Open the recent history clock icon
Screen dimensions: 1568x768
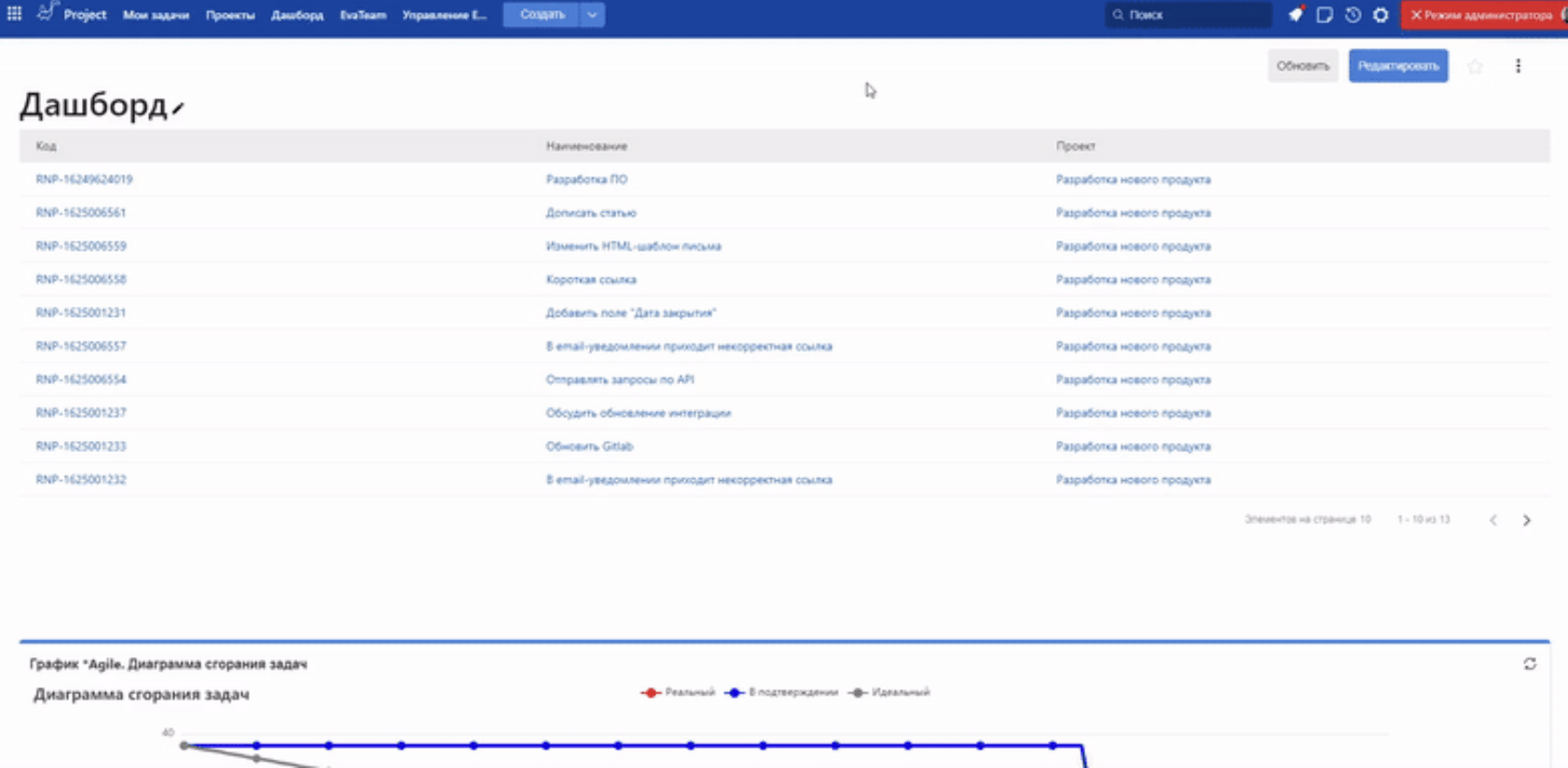tap(1353, 15)
